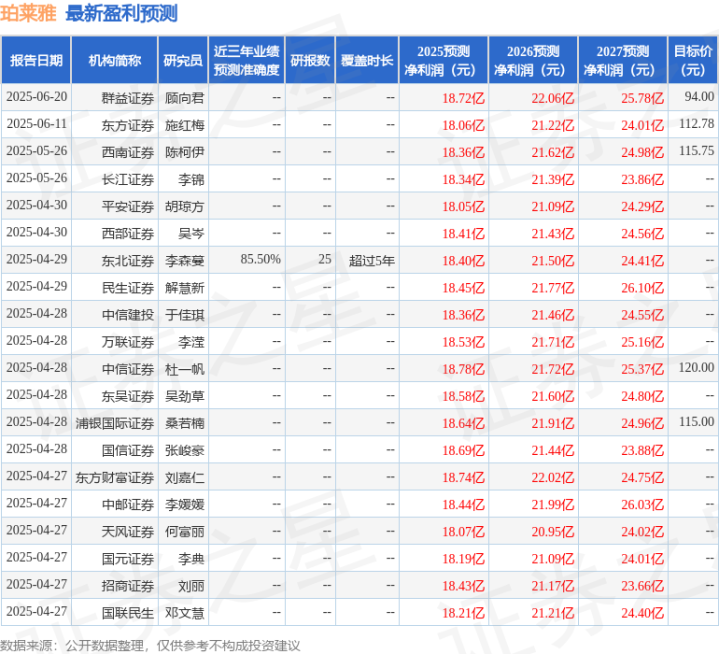Click target price 115.75
The width and height of the screenshot is (719, 654).
click(x=697, y=150)
